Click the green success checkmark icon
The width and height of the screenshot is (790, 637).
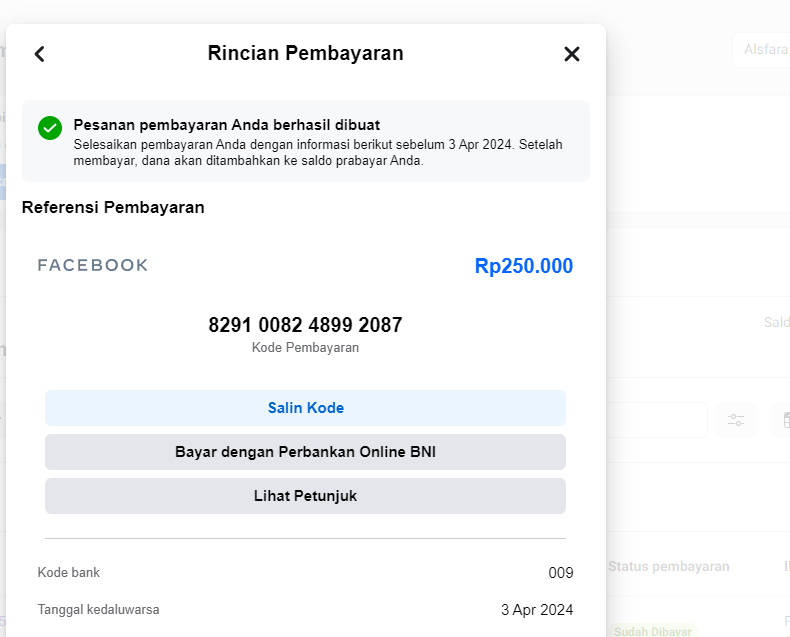tap(50, 128)
